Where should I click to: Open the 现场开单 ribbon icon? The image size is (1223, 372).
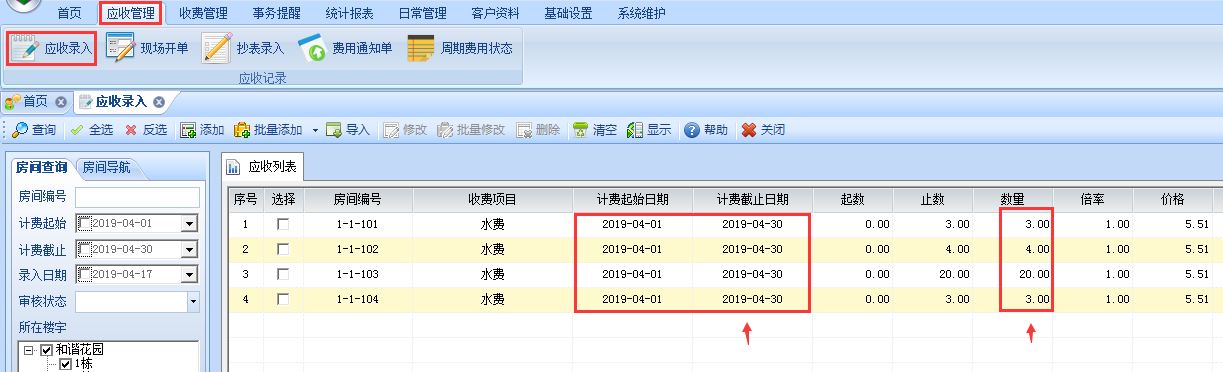[119, 48]
